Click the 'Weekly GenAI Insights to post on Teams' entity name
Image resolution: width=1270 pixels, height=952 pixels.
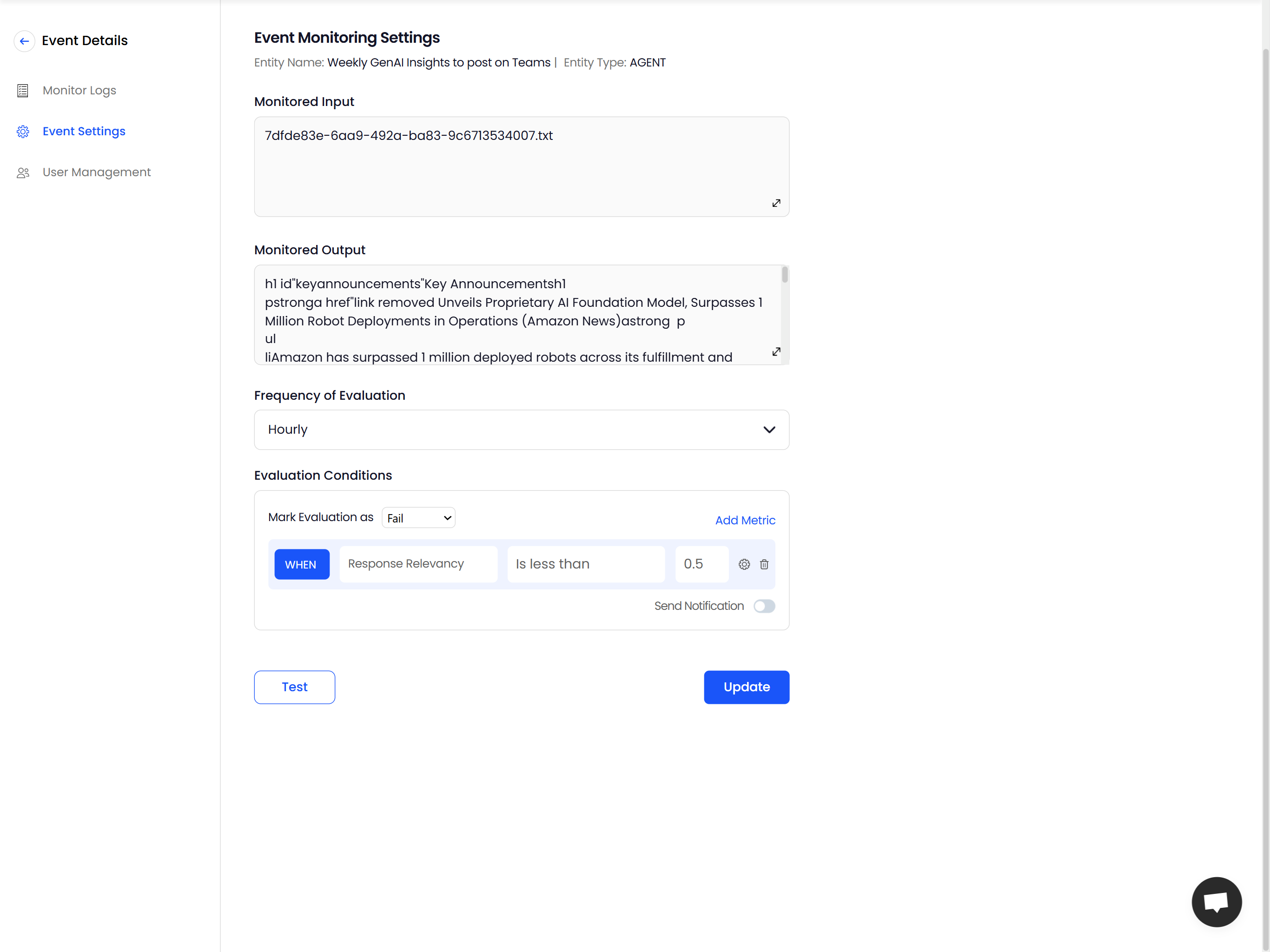439,63
